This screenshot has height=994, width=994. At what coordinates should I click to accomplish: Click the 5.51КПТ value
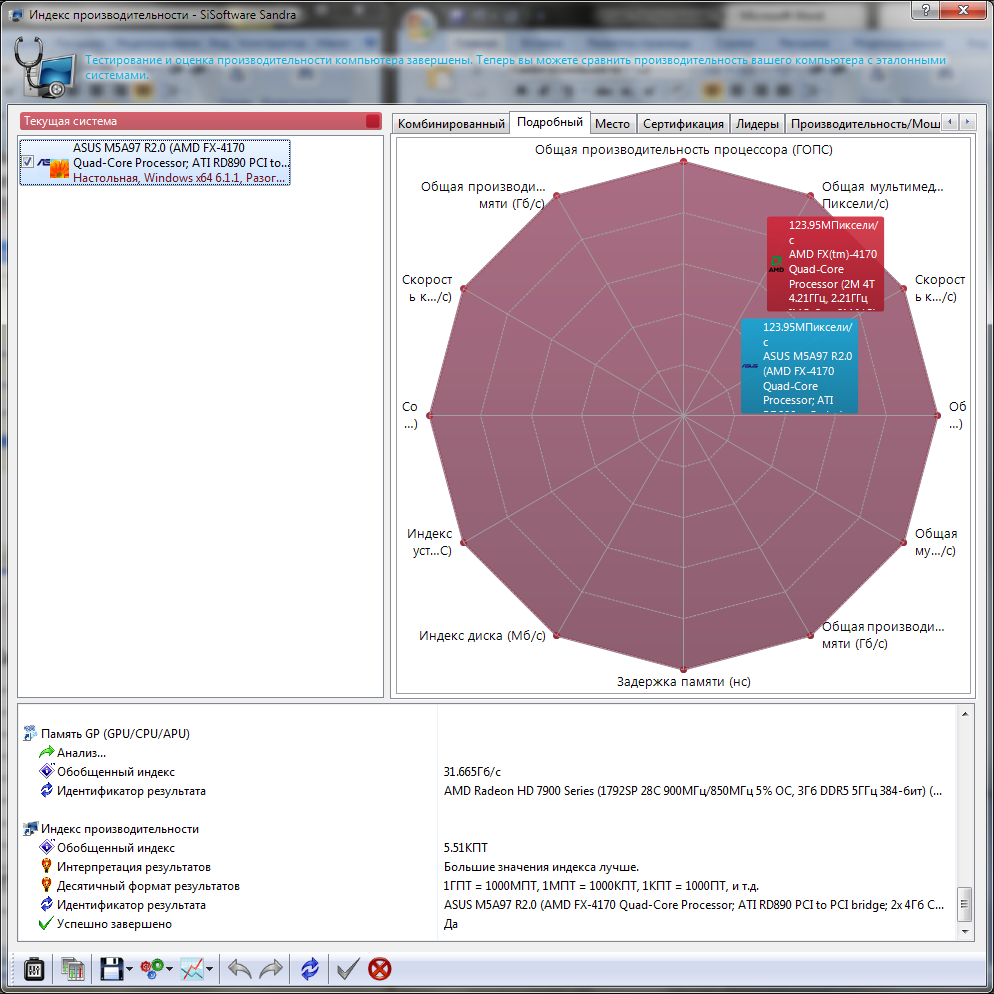point(466,848)
